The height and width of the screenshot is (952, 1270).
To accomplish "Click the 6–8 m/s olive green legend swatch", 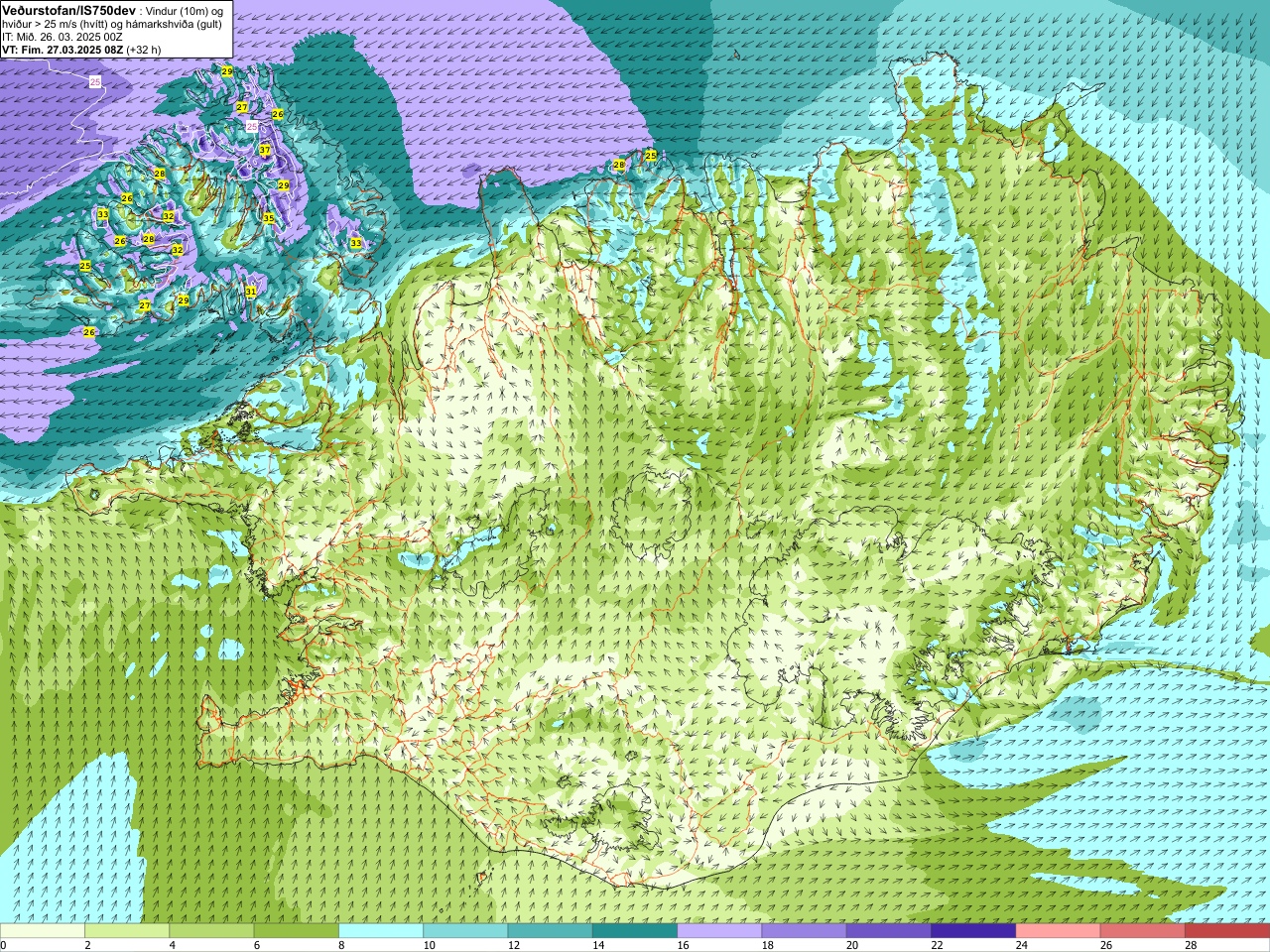I will [296, 931].
